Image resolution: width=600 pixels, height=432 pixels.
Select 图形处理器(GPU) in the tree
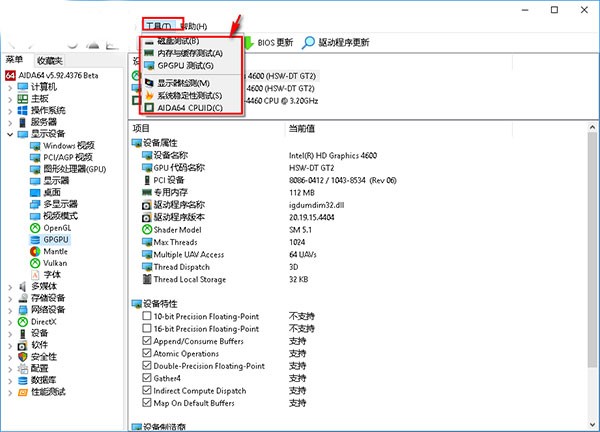click(74, 168)
